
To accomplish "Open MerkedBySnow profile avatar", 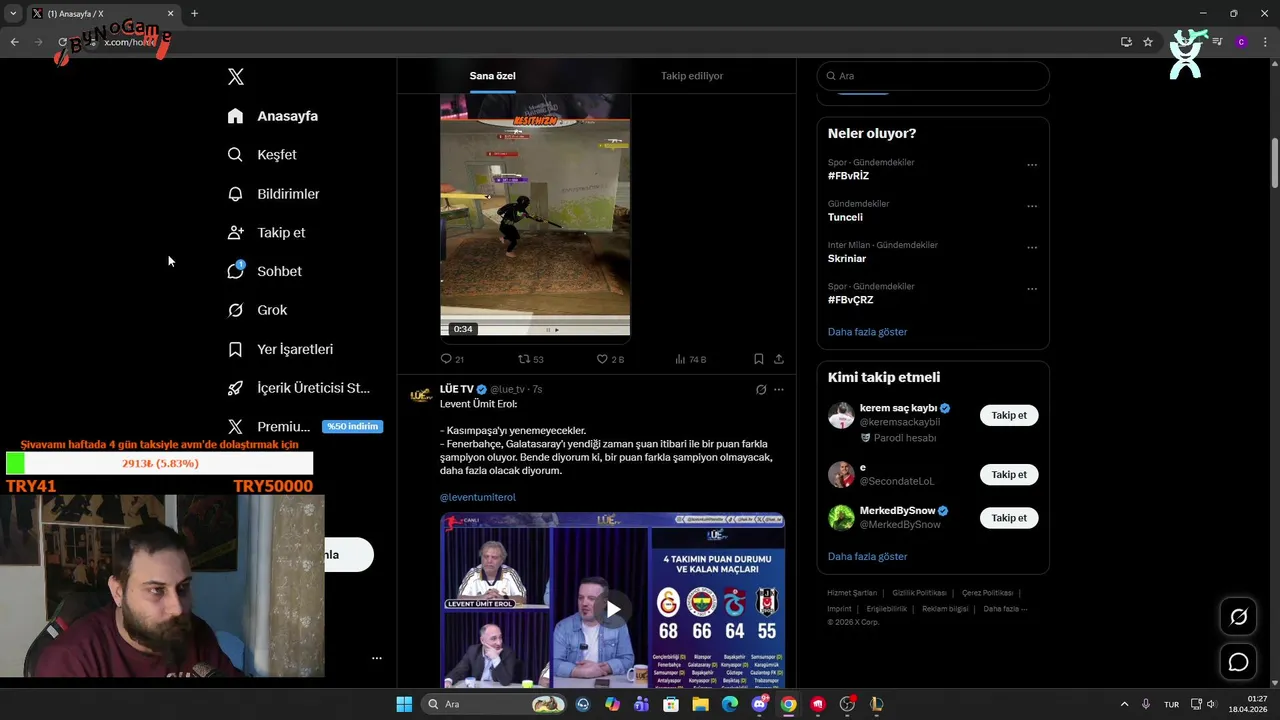I will pyautogui.click(x=841, y=517).
